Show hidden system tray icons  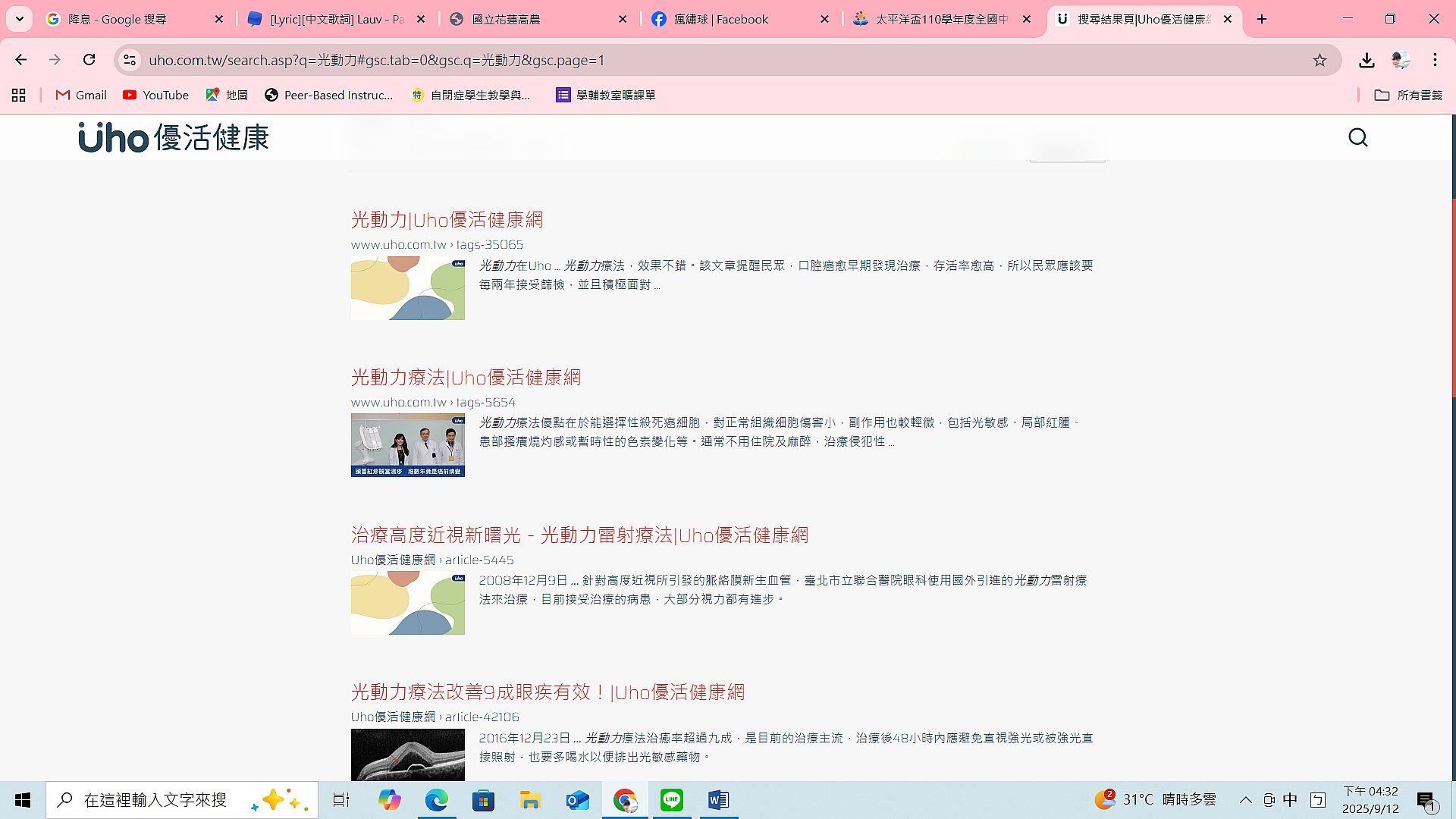1245,800
